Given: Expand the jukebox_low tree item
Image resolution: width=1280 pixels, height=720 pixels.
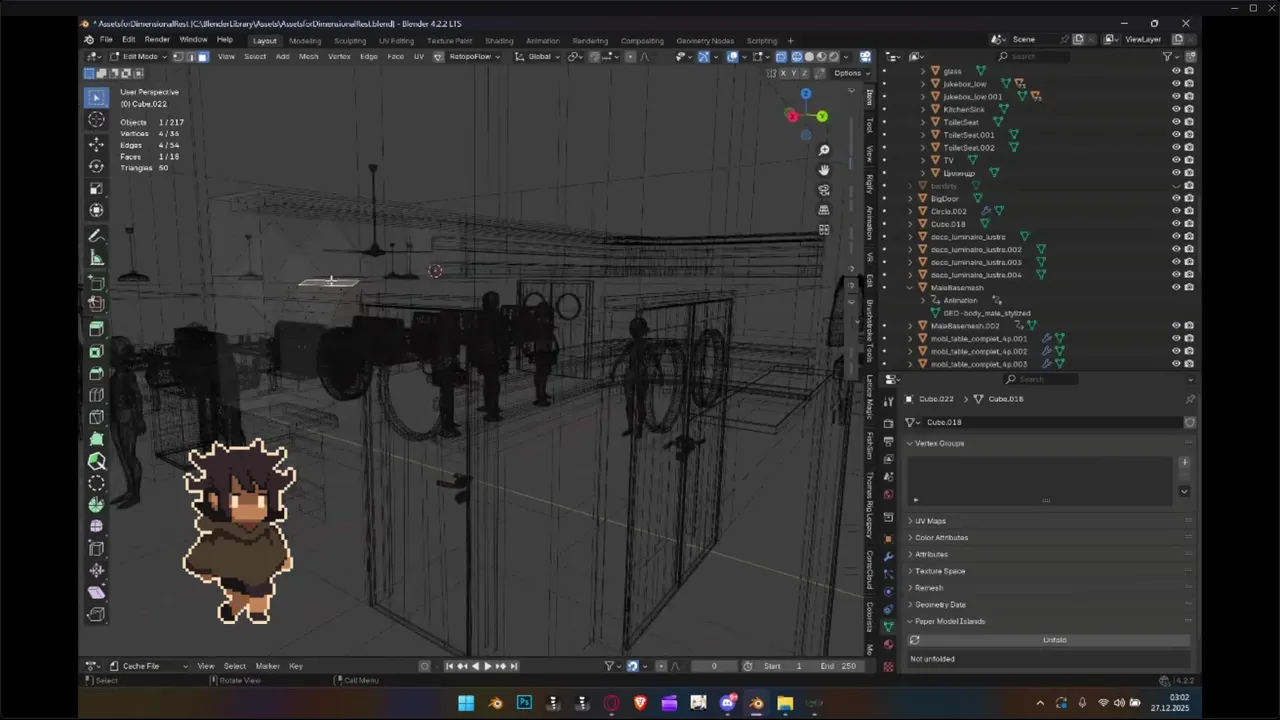Looking at the screenshot, I should [922, 84].
